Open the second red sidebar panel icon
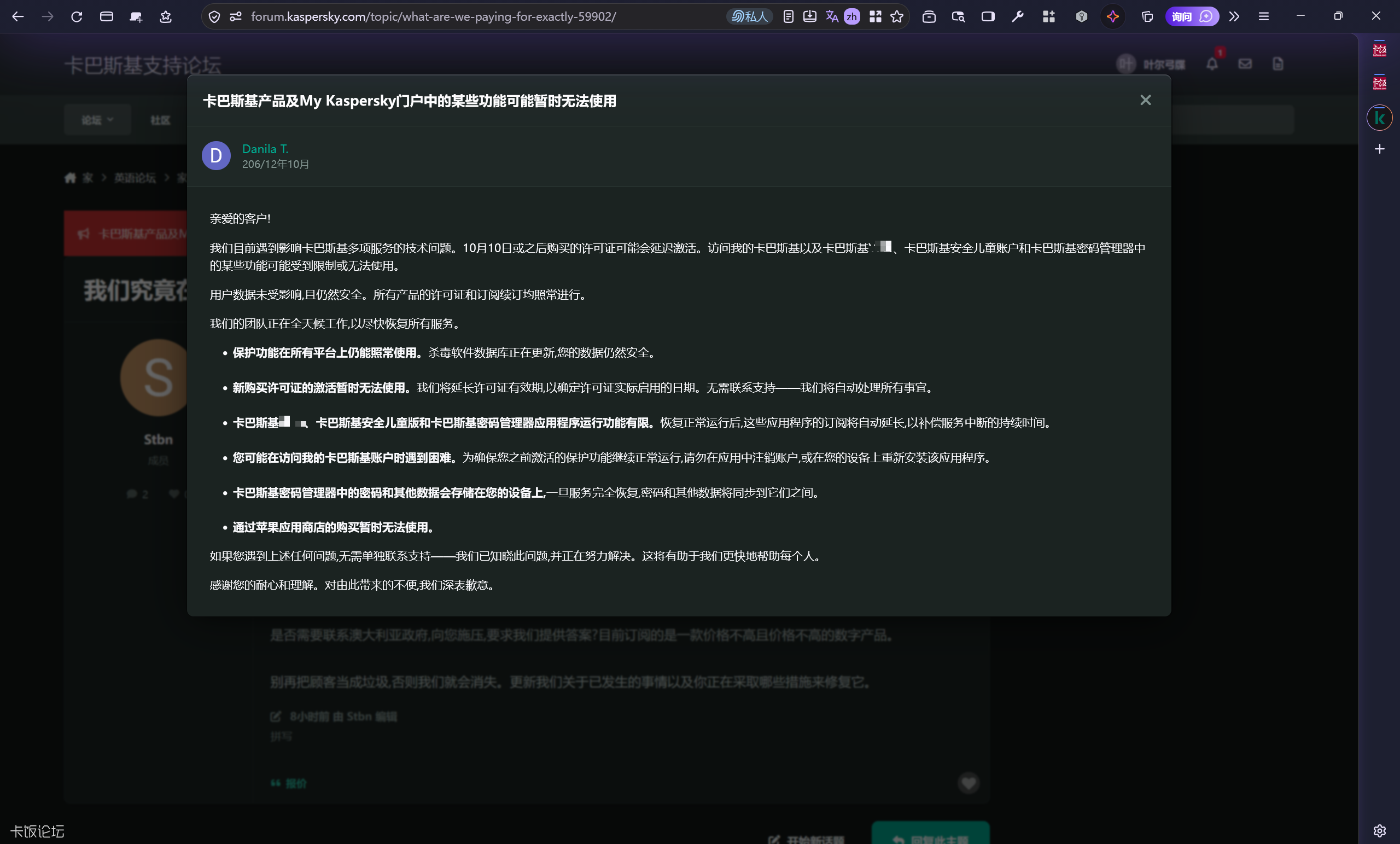The width and height of the screenshot is (1400, 844). pos(1380,84)
